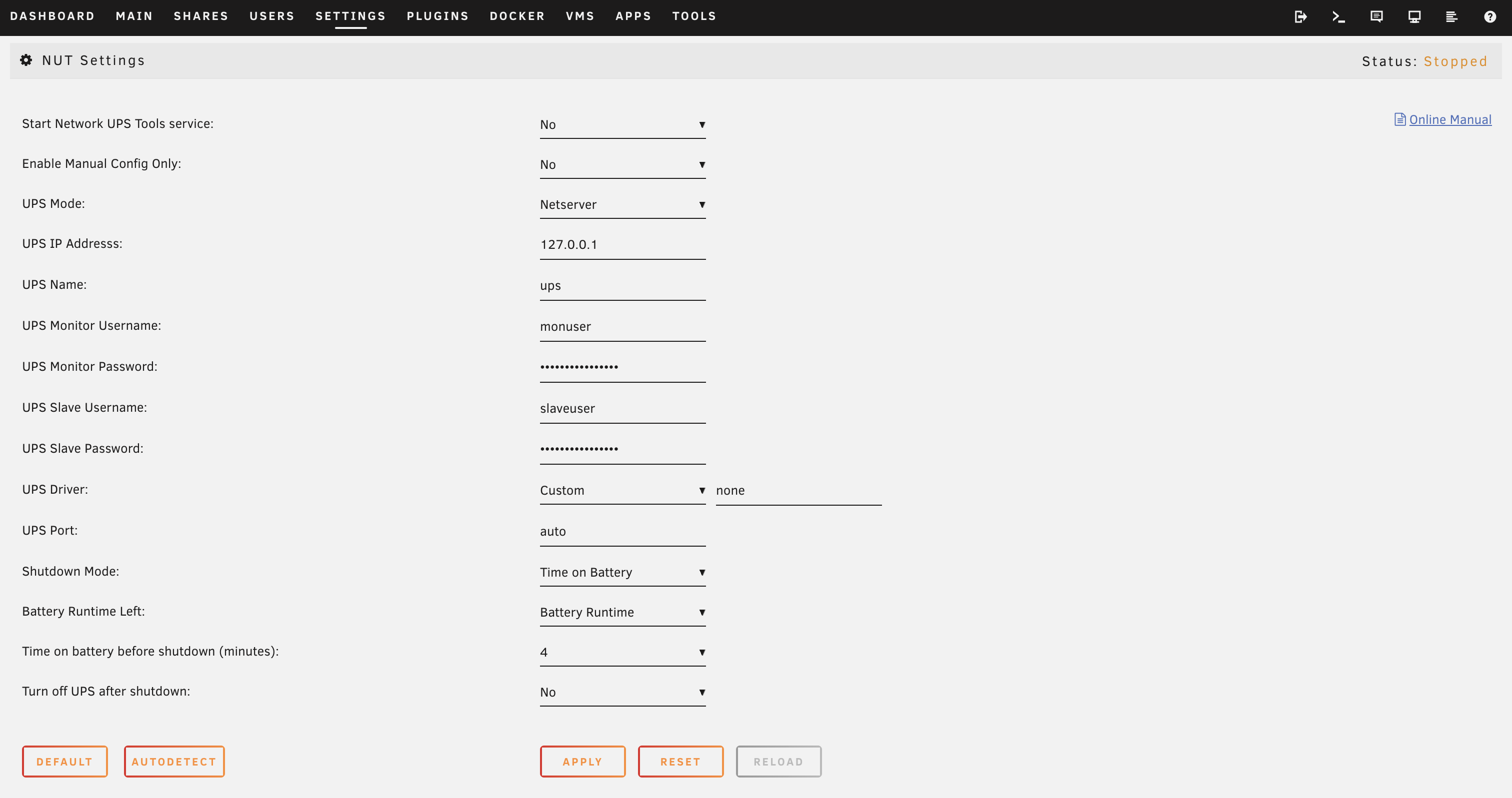Open time on battery minutes dropdown
Image resolution: width=1512 pixels, height=798 pixels.
click(623, 652)
